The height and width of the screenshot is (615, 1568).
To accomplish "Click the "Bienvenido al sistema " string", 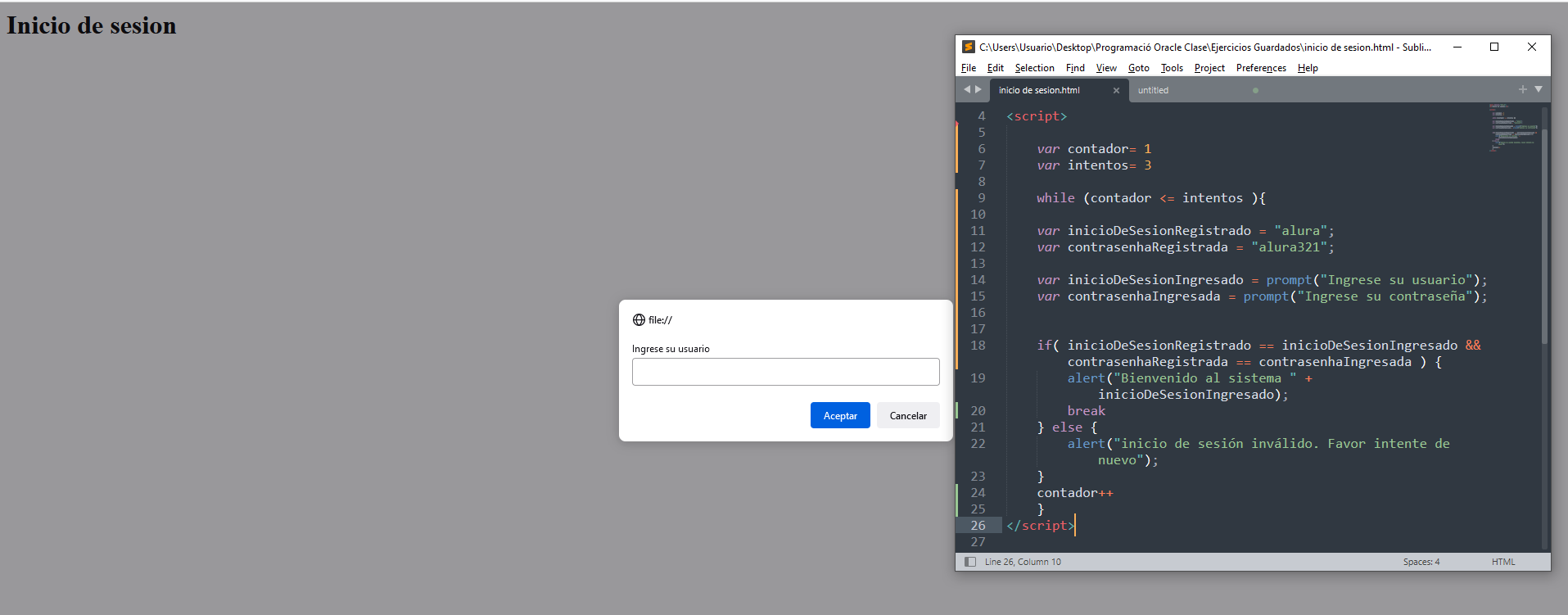I will (1205, 378).
